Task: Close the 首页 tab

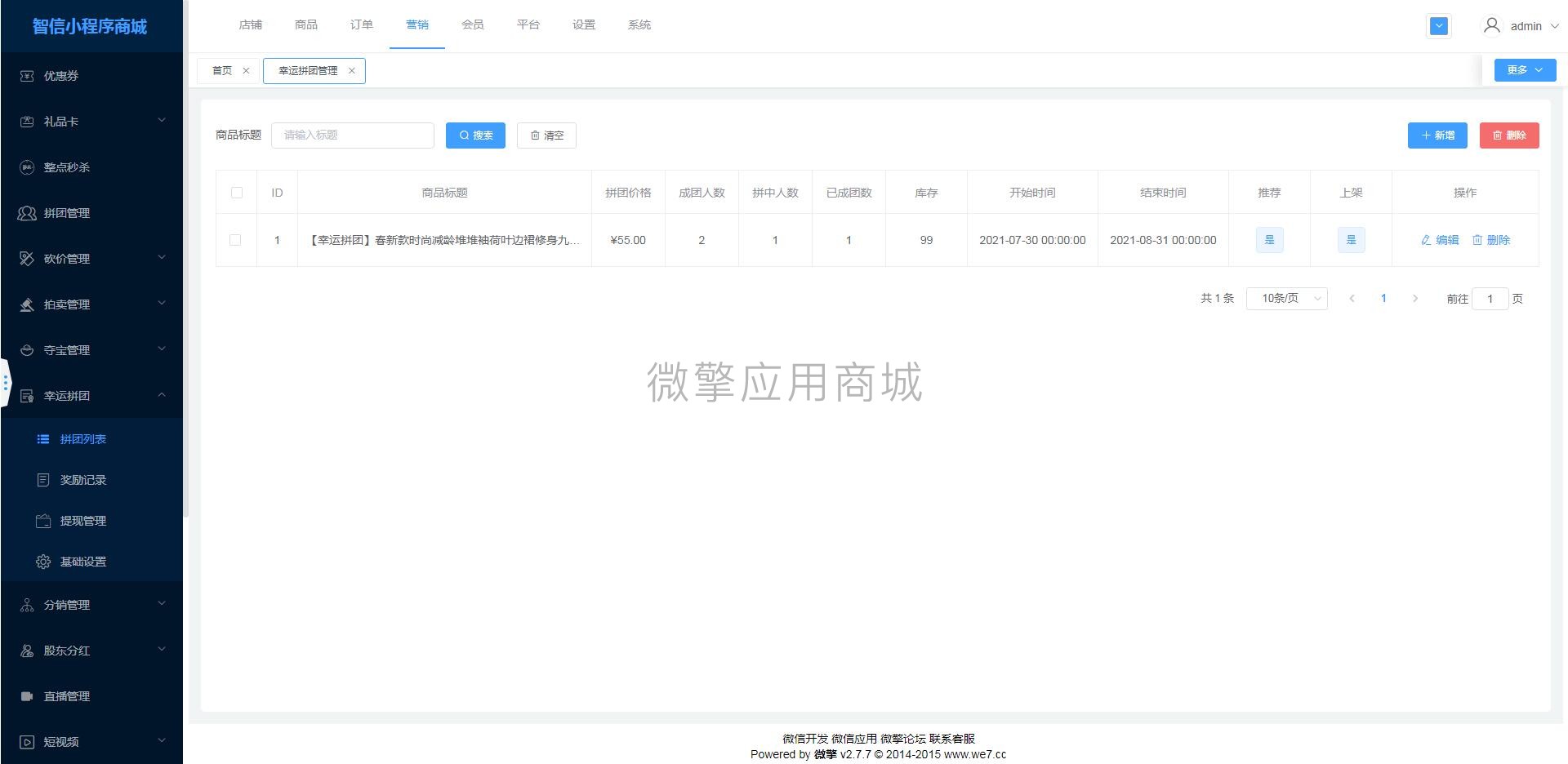Action: pos(246,71)
